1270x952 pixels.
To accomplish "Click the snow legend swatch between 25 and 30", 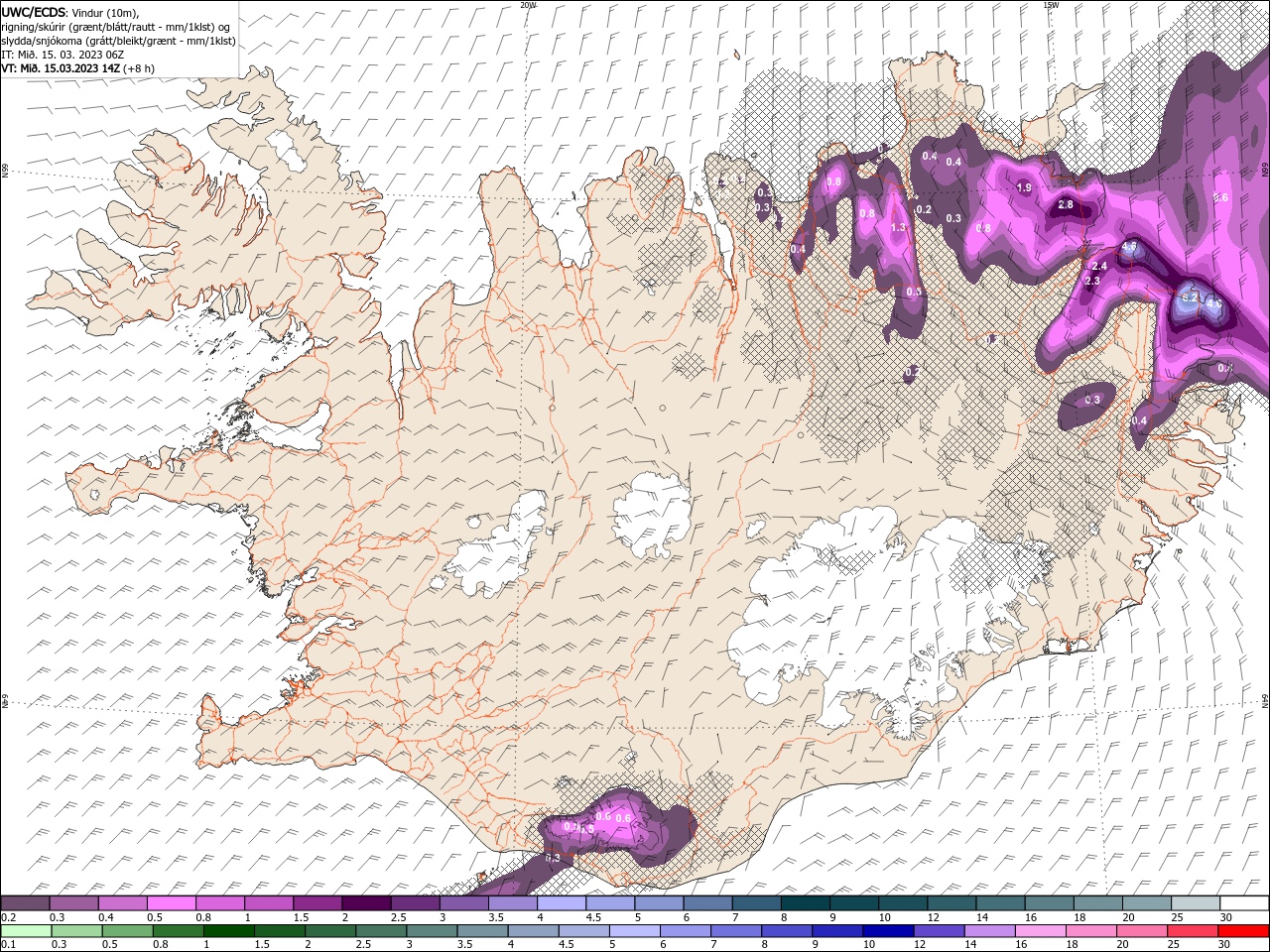I will (x=1196, y=903).
